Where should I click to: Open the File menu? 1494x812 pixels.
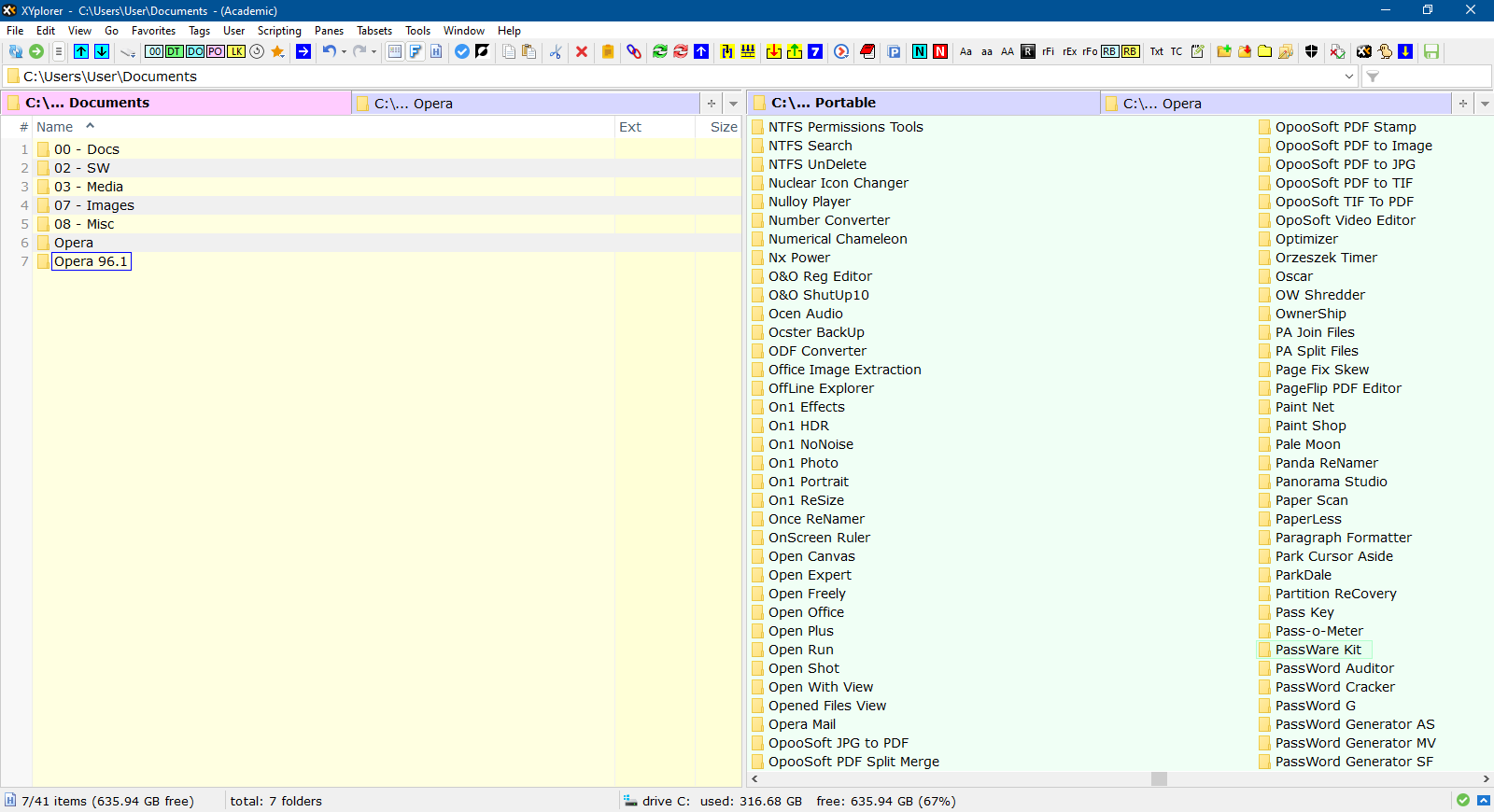15,31
